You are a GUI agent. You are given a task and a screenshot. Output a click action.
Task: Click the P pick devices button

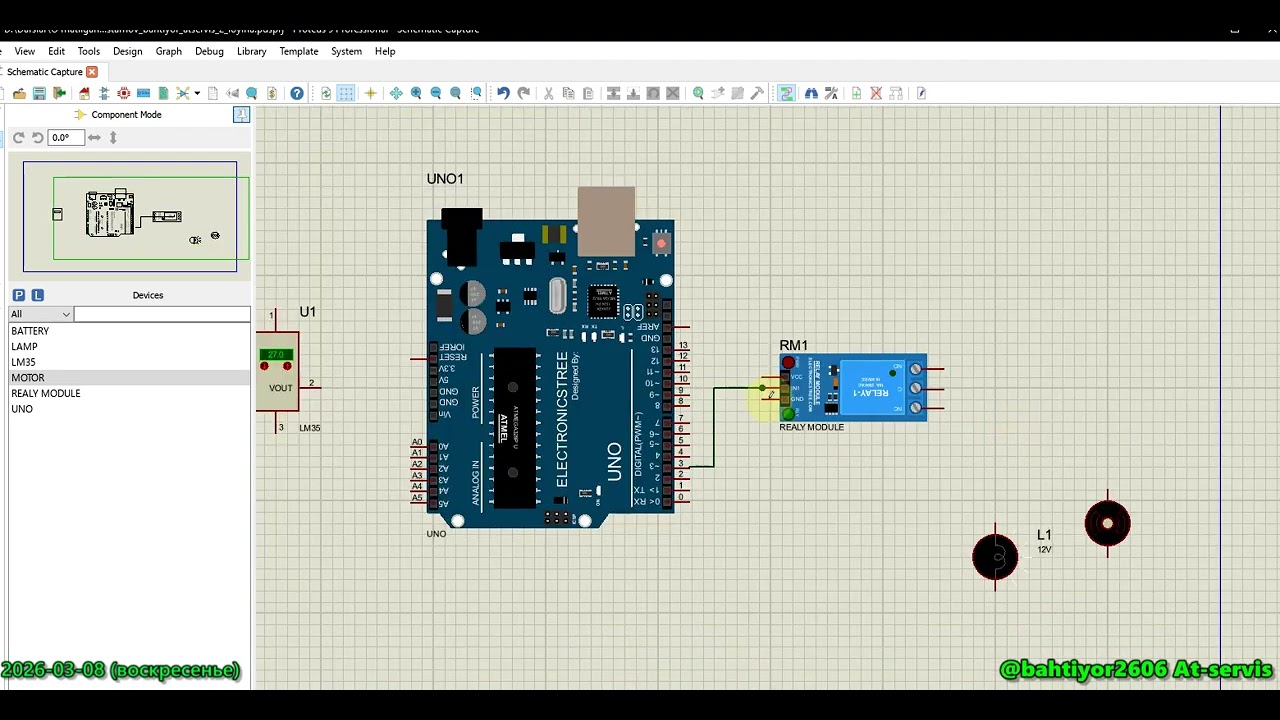[x=18, y=295]
